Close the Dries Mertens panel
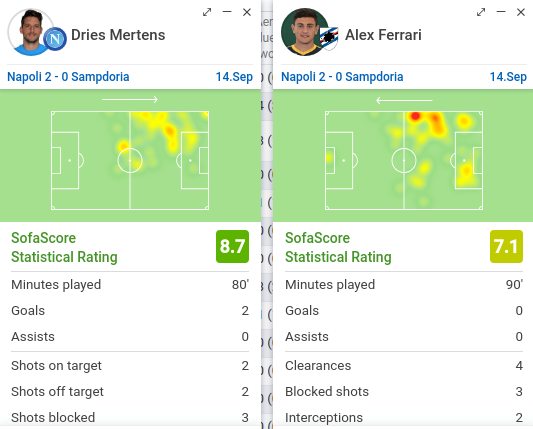 pos(247,12)
